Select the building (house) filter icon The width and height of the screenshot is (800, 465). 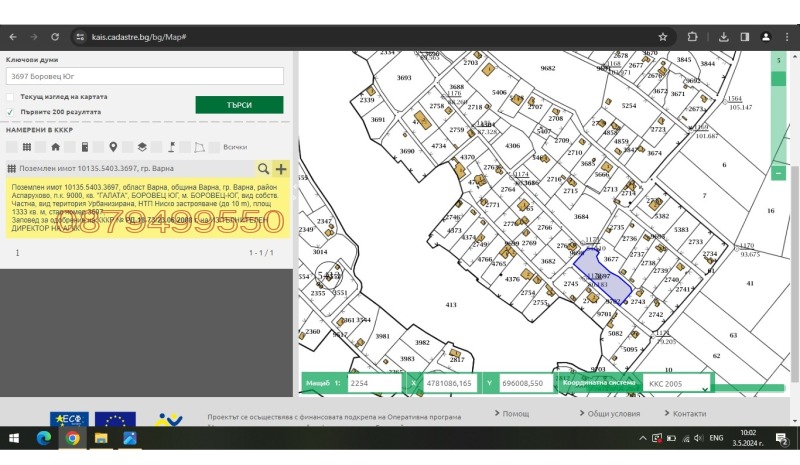pos(55,147)
